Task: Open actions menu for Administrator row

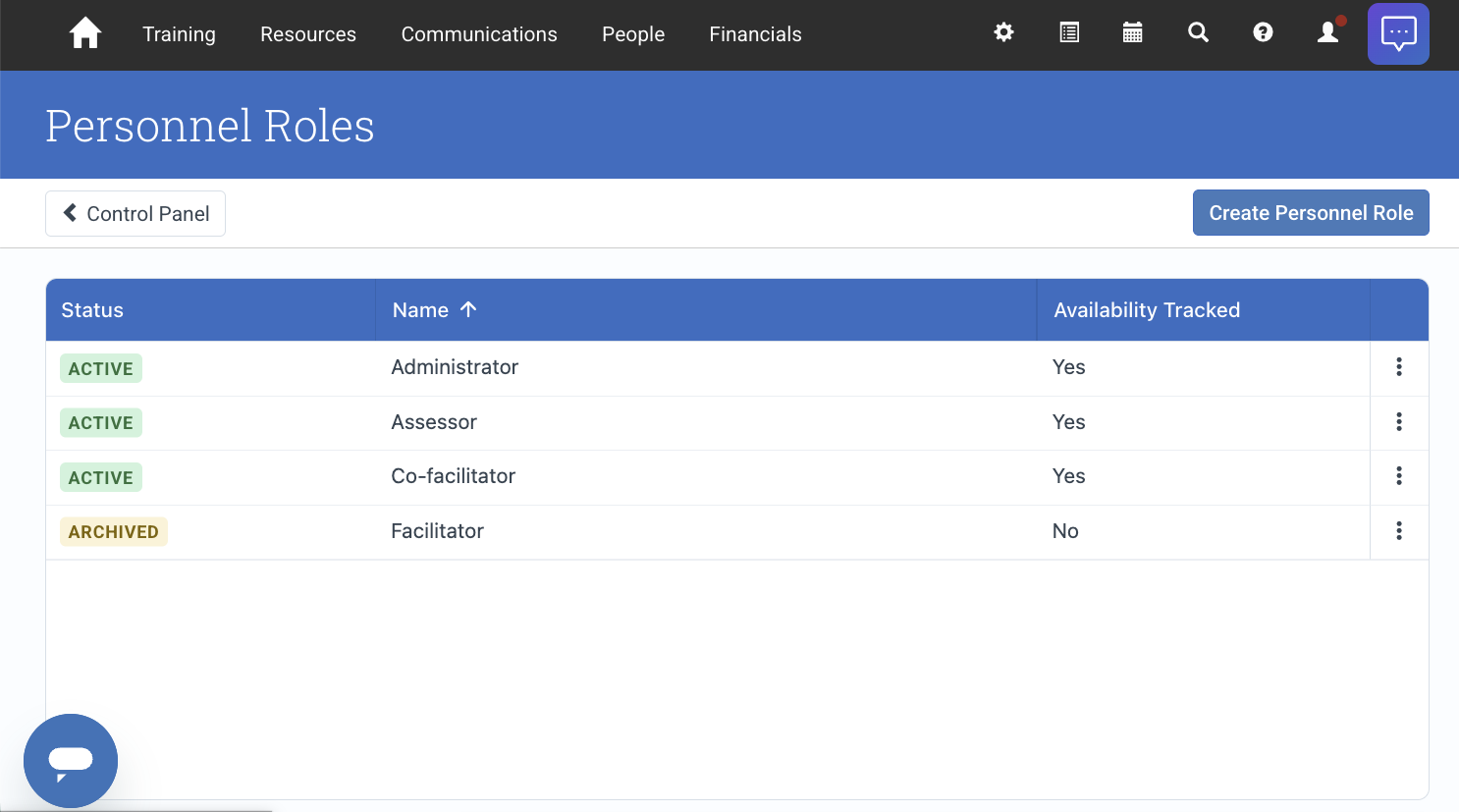Action: click(1399, 367)
